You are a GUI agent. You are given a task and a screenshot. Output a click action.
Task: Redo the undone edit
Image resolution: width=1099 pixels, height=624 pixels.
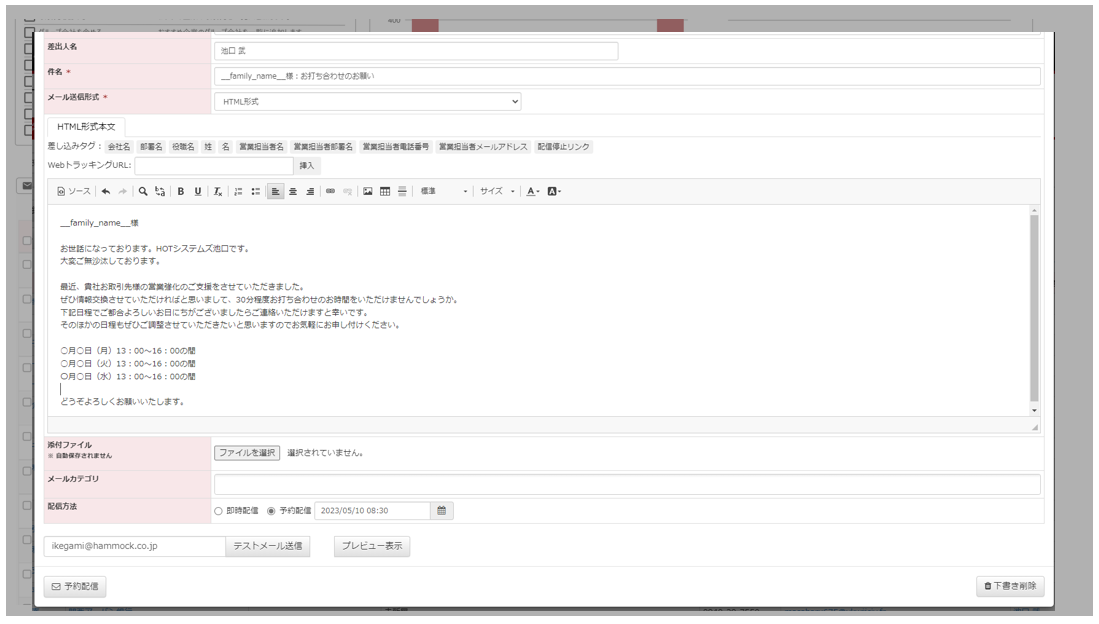click(x=123, y=191)
